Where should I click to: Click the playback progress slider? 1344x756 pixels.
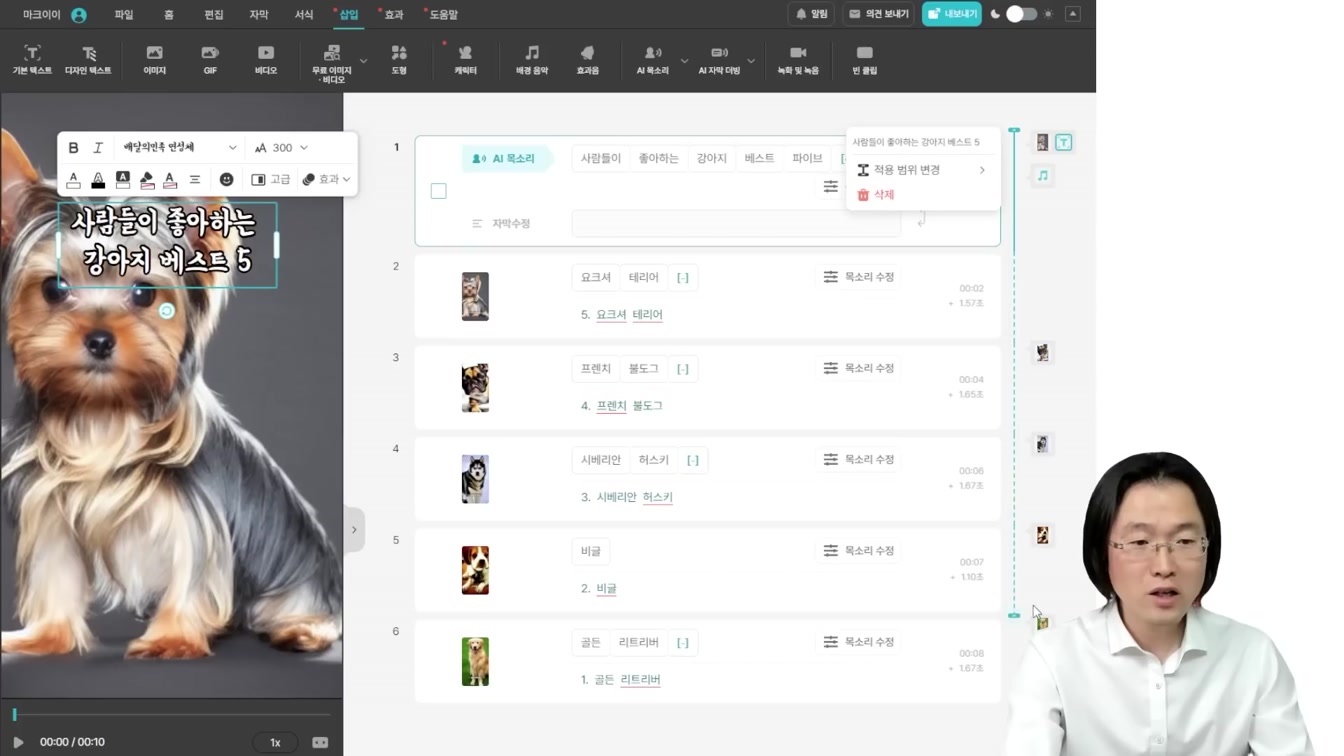[171, 714]
